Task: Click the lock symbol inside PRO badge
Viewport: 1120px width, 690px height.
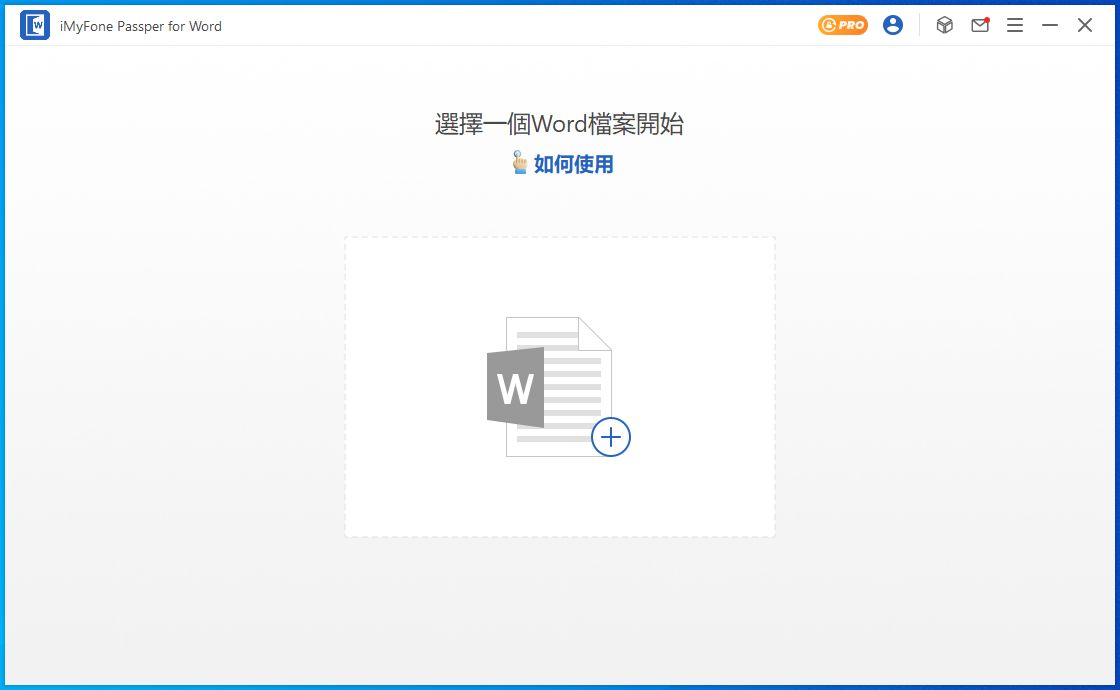Action: tap(830, 26)
